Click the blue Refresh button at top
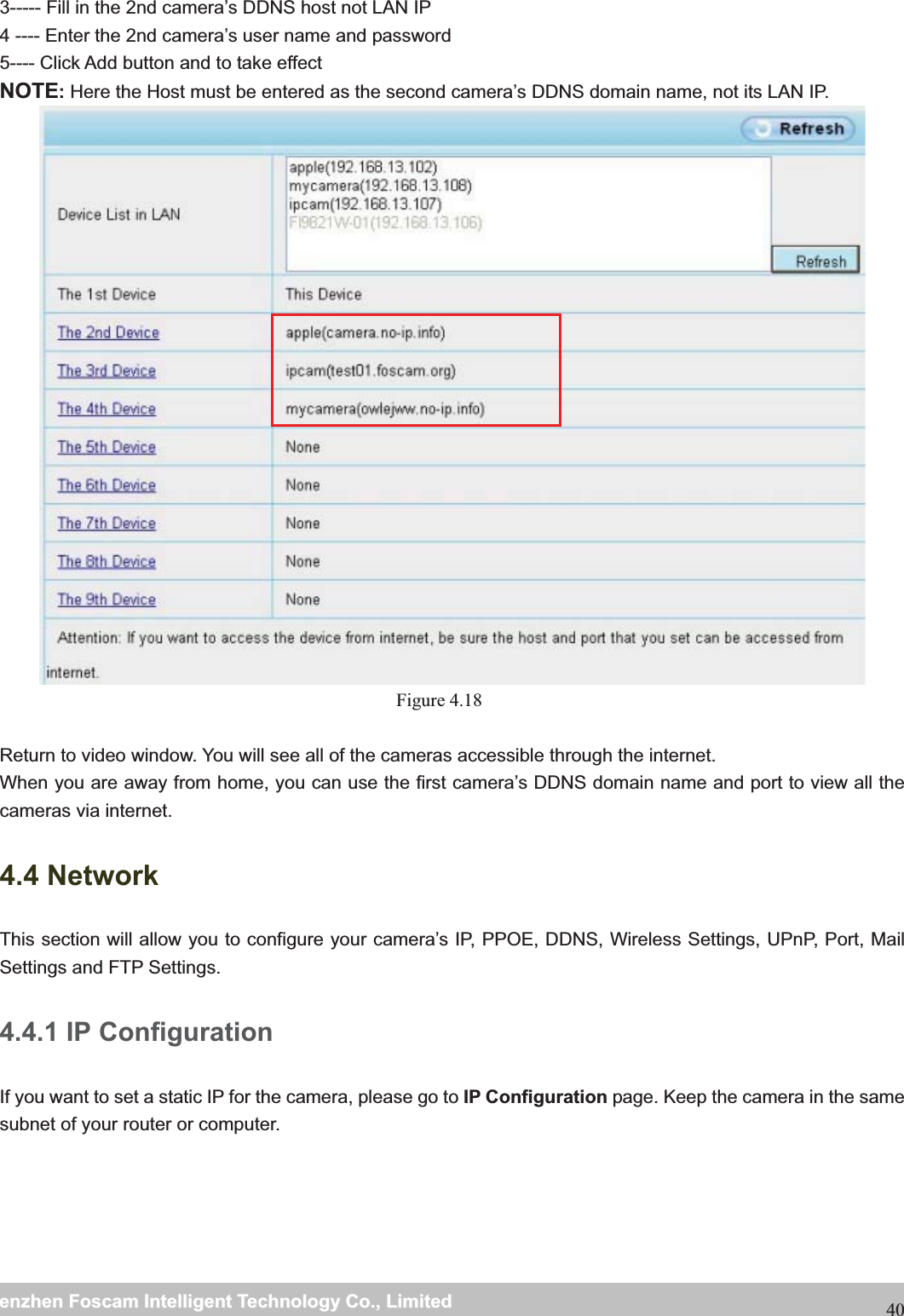 pos(797,129)
